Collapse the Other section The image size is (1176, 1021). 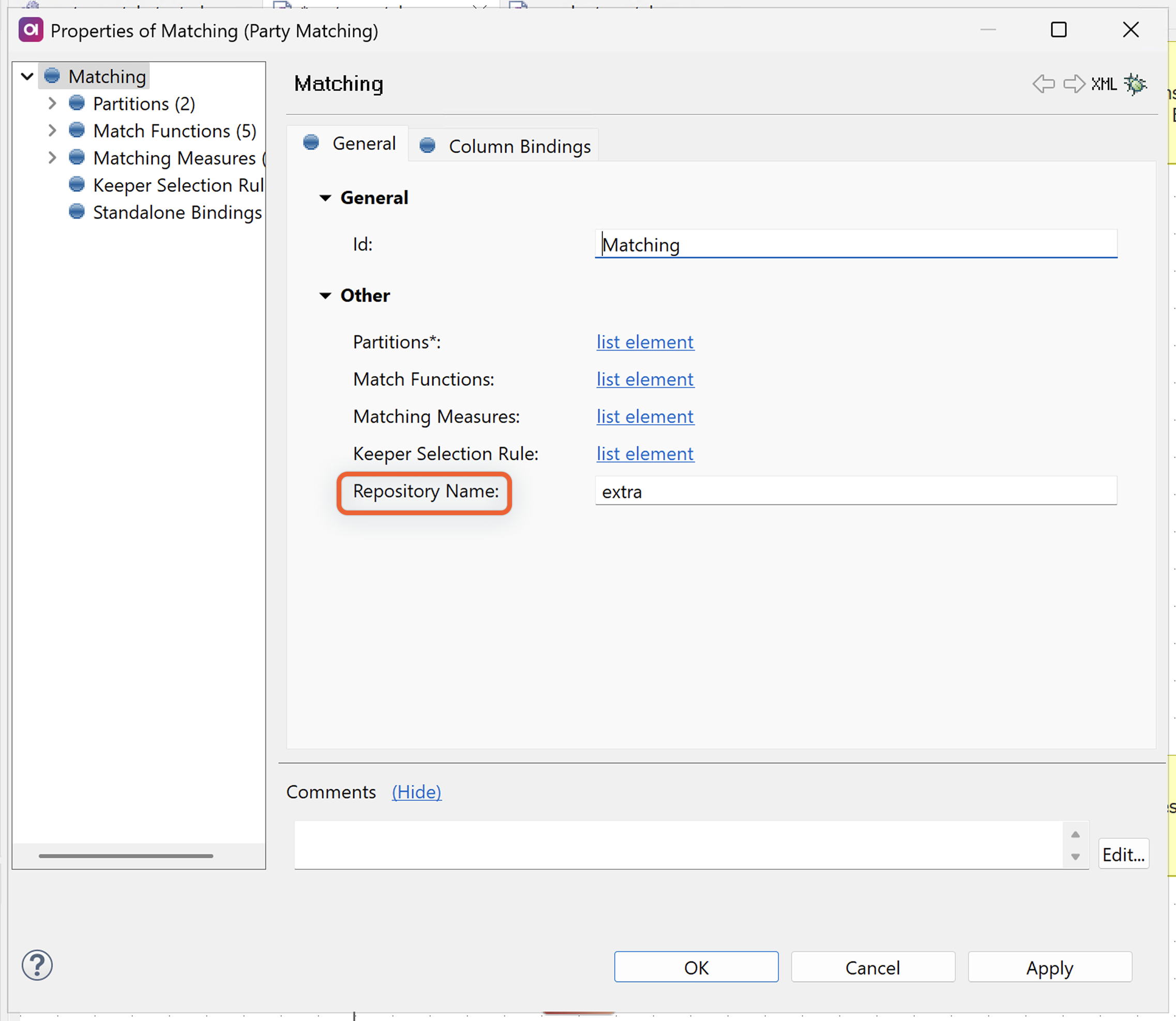pyautogui.click(x=325, y=295)
